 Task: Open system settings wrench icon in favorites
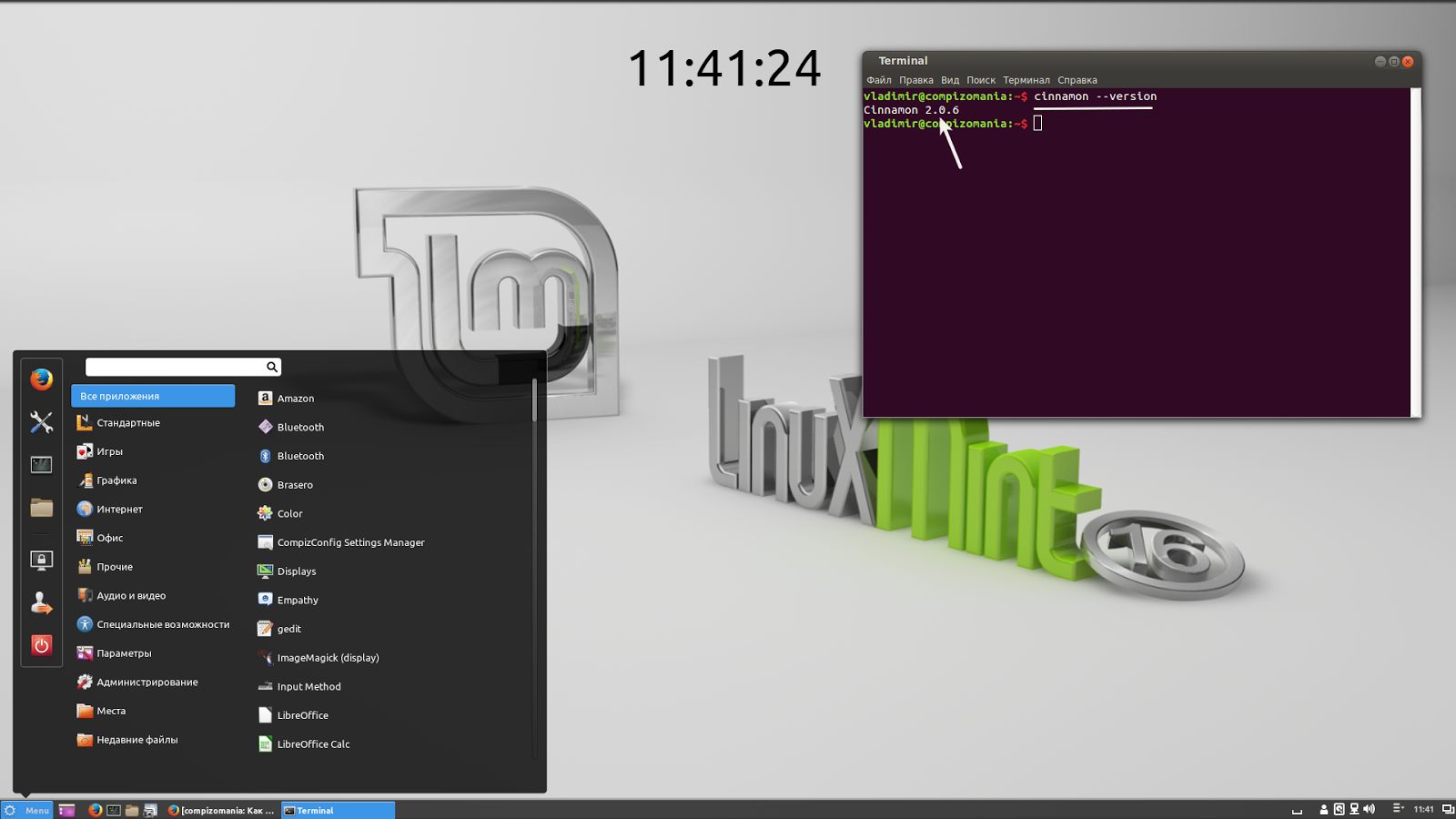(41, 422)
